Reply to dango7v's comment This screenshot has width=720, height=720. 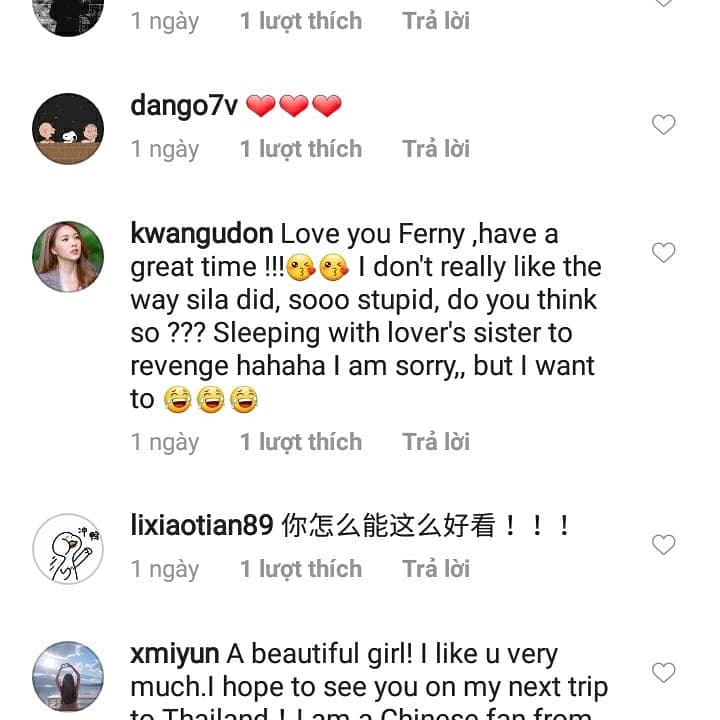tap(436, 149)
